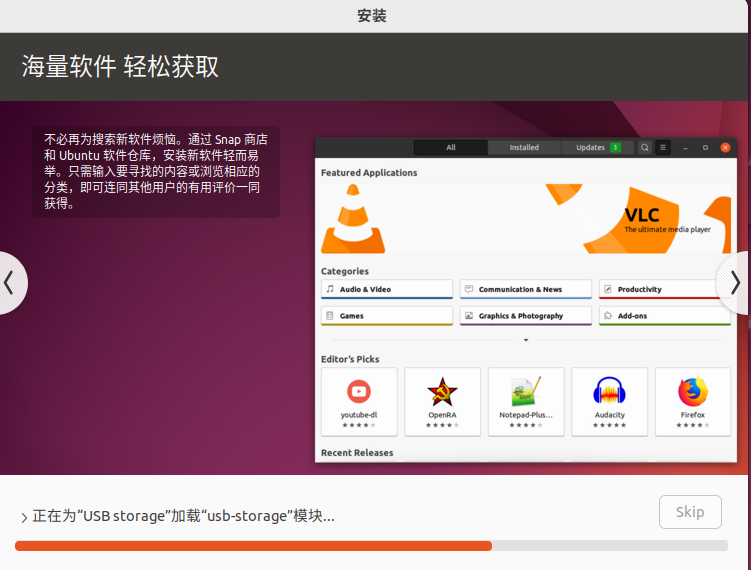Click the Skip button
Viewport: 751px width, 570px height.
tap(690, 512)
